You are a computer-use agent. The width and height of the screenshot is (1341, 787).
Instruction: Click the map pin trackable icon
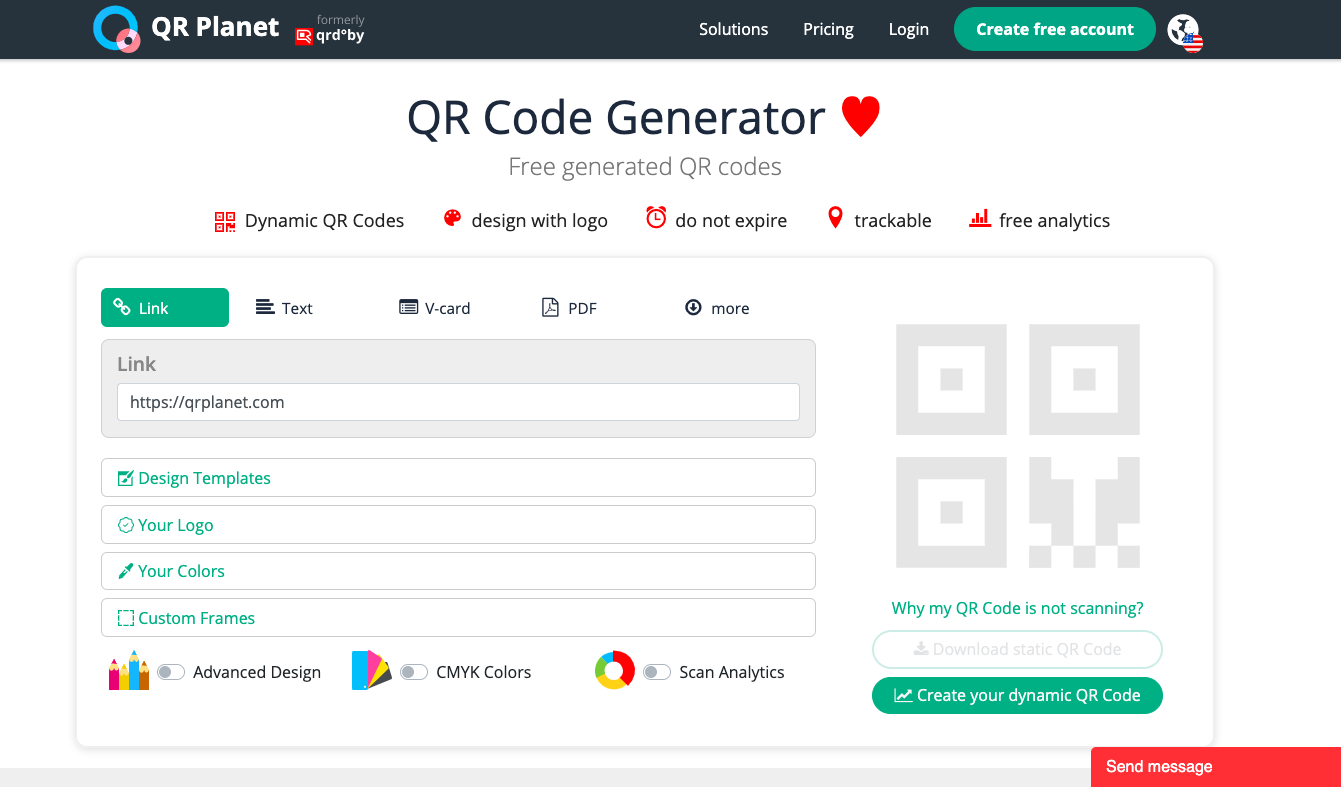click(x=835, y=218)
